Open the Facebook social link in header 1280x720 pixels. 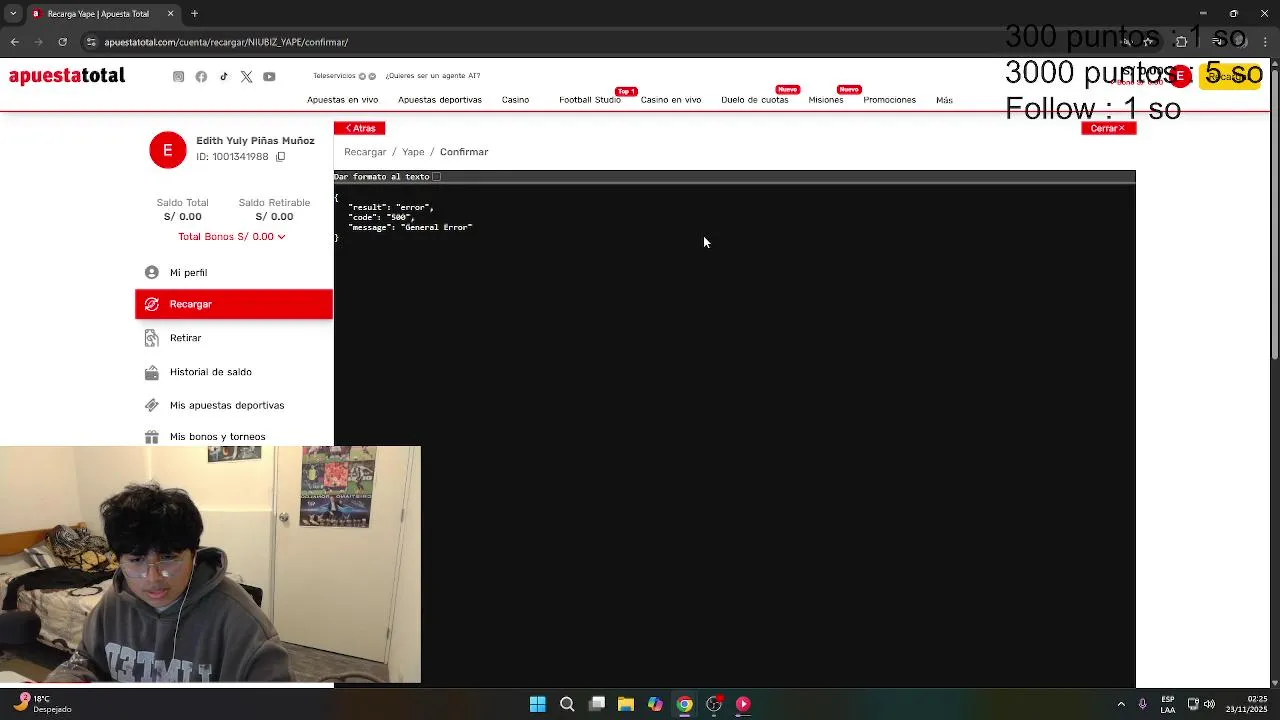(x=201, y=77)
